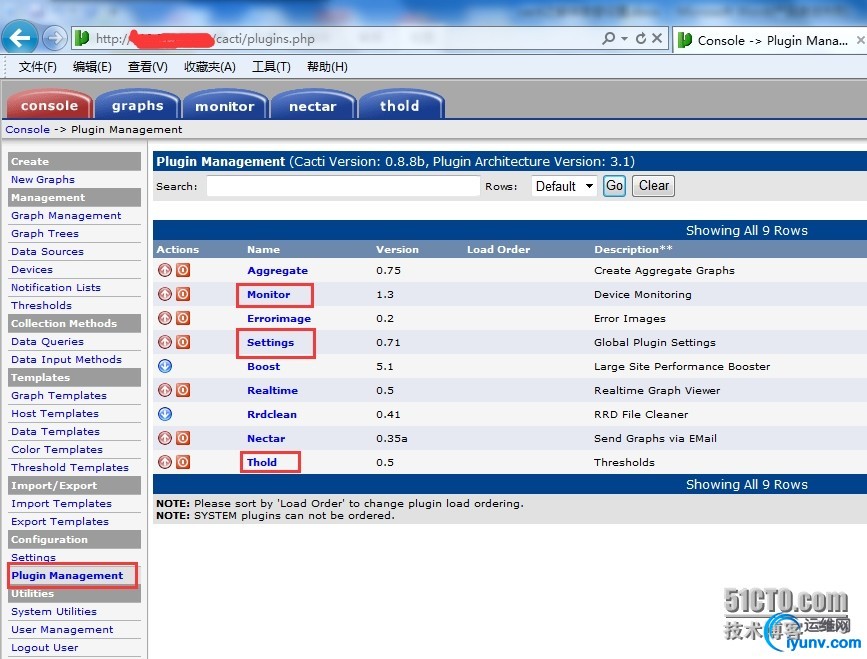Open the Rrdclean plugin link
The width and height of the screenshot is (867, 659).
click(x=272, y=414)
